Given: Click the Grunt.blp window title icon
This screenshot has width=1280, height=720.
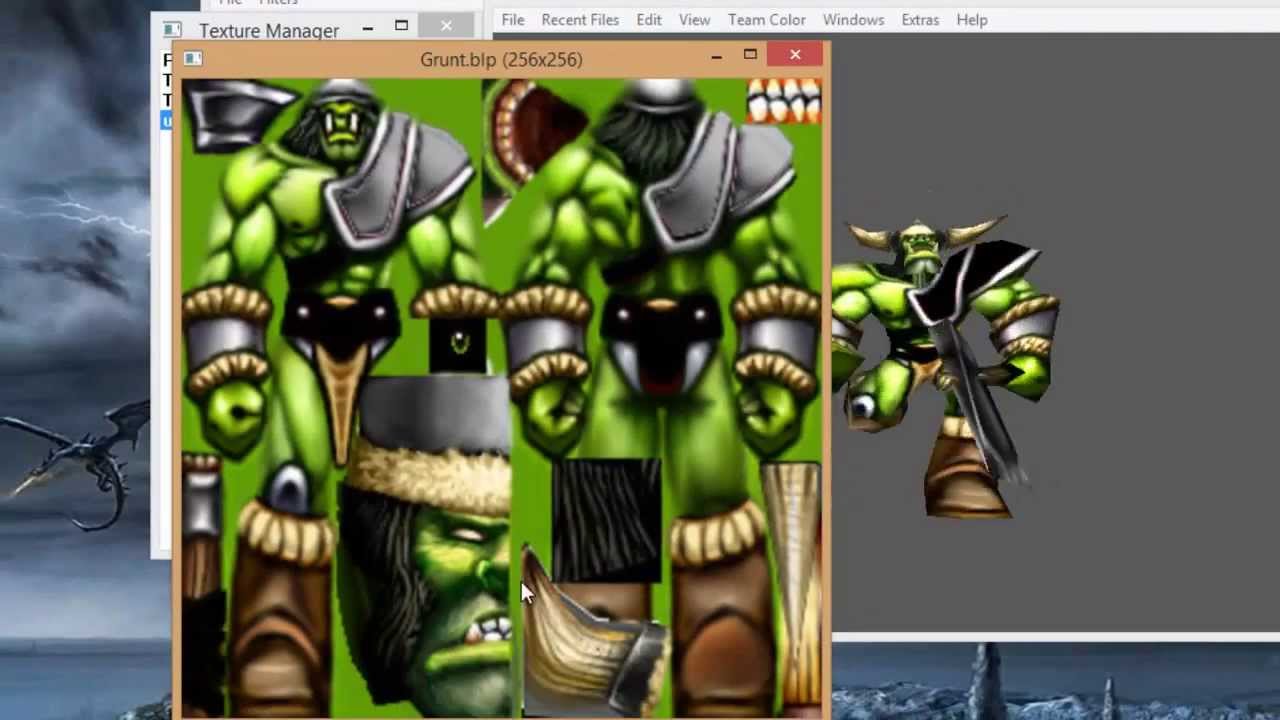Looking at the screenshot, I should pyautogui.click(x=193, y=59).
